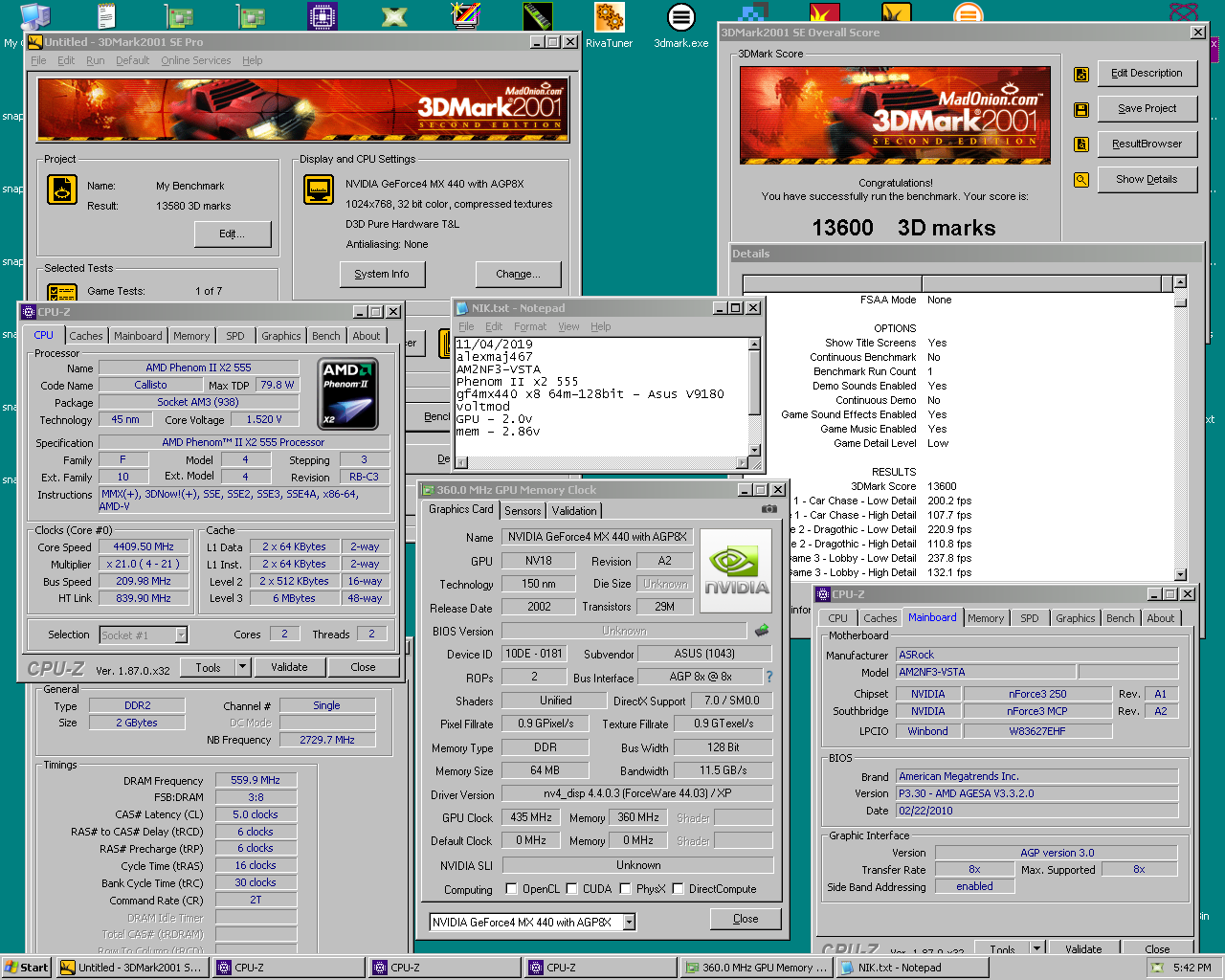Image resolution: width=1225 pixels, height=980 pixels.
Task: Click Close button in GPU-Z
Action: [746, 919]
